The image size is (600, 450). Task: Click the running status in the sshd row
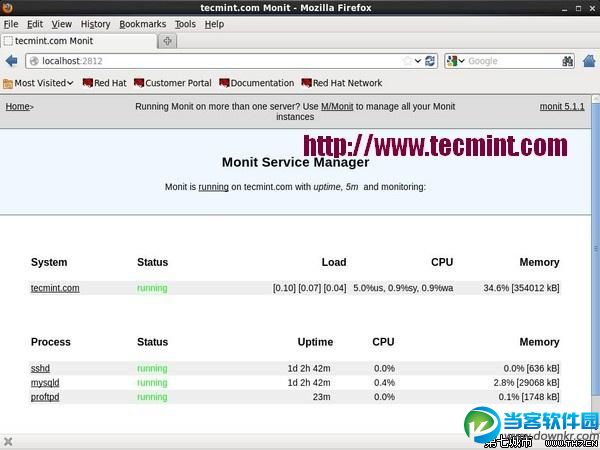[152, 368]
